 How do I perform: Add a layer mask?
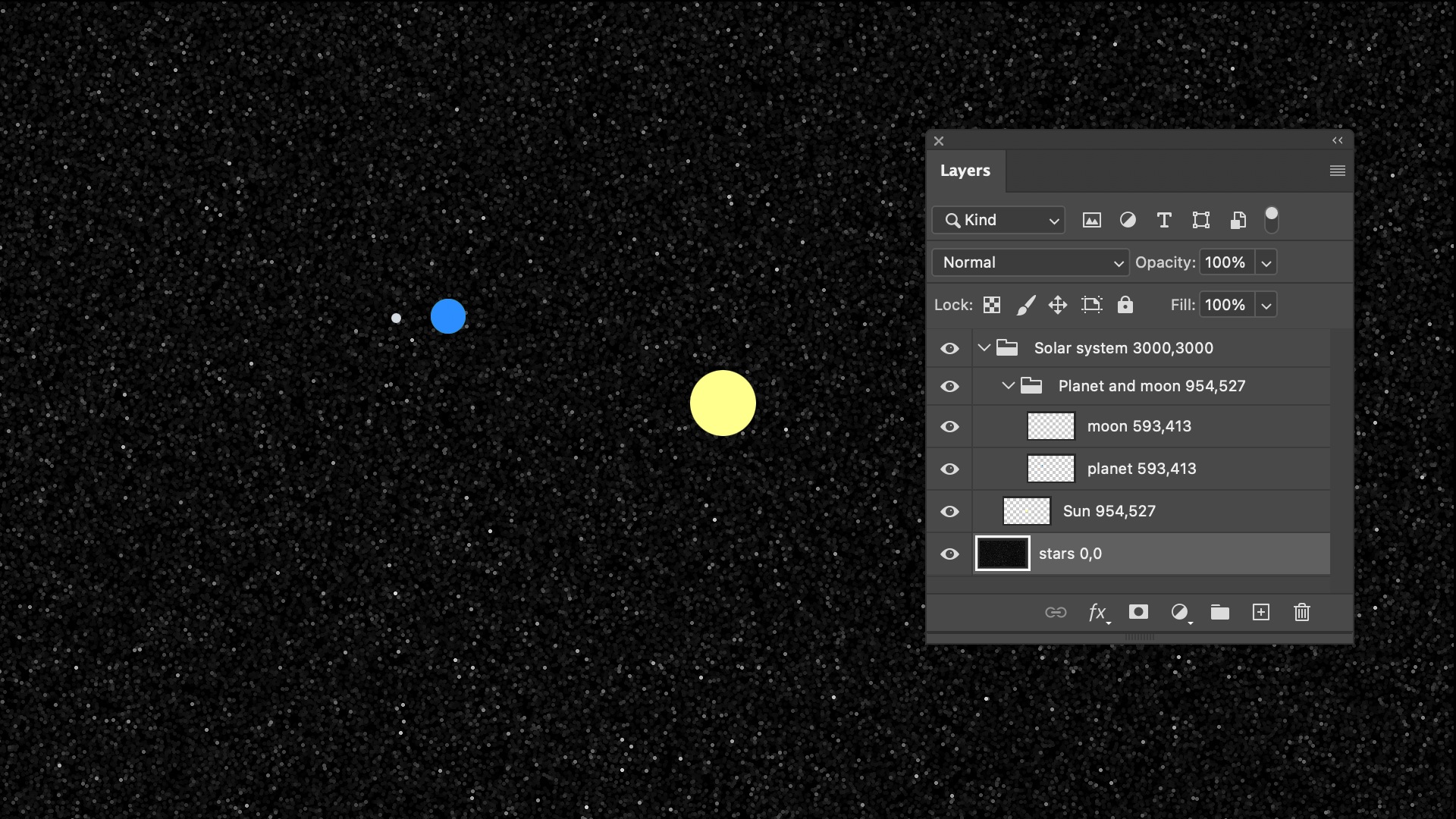(1138, 612)
